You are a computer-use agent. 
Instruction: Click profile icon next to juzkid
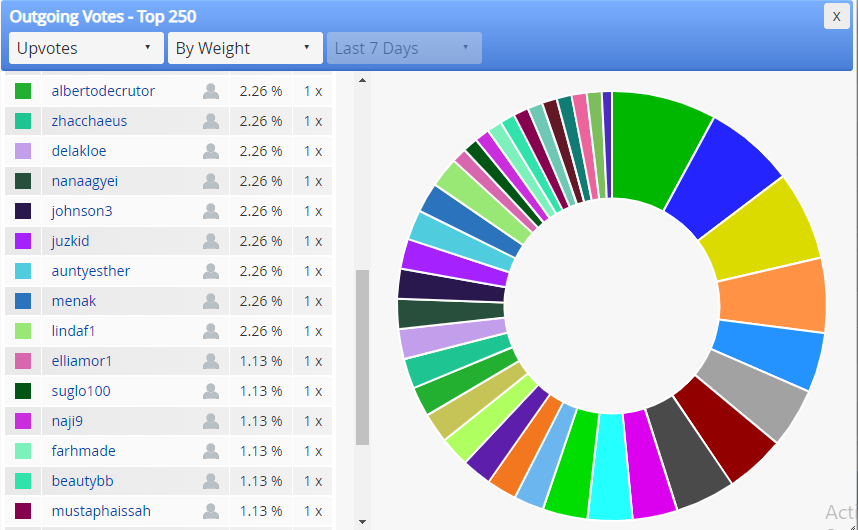click(x=211, y=241)
